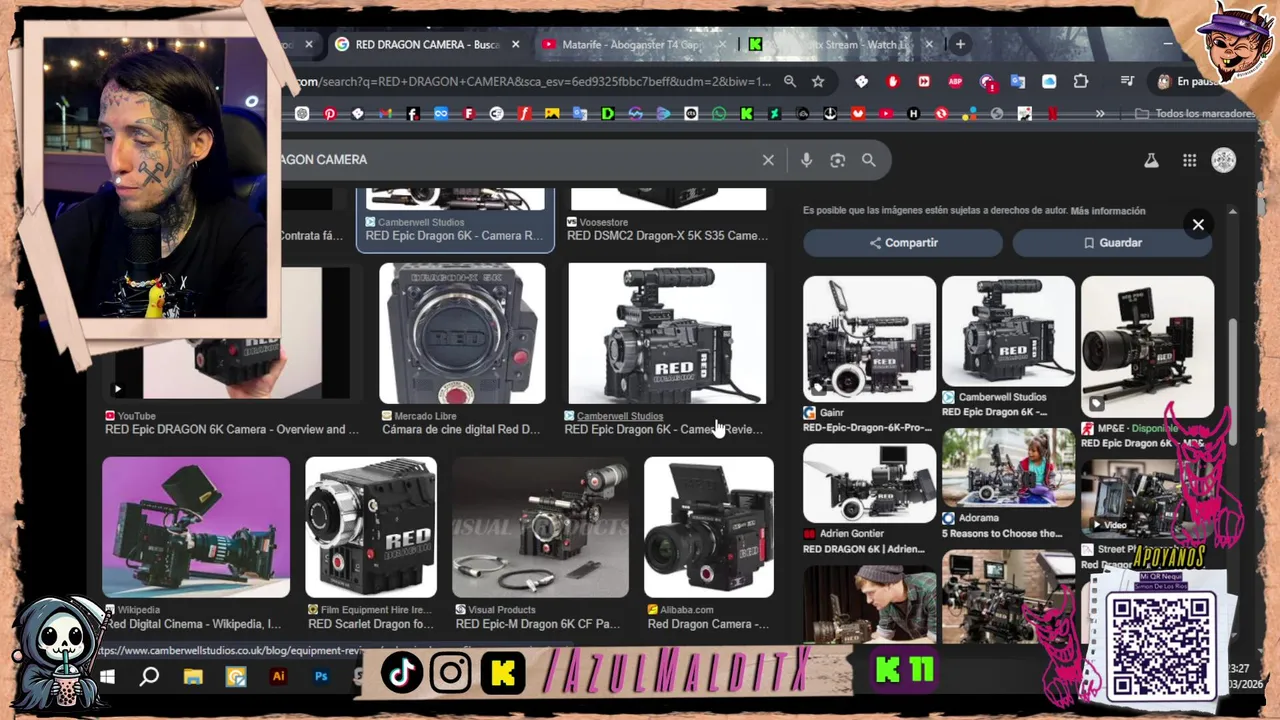Open the zoom magnifier icon in address bar
1280x720 pixels.
(x=790, y=82)
